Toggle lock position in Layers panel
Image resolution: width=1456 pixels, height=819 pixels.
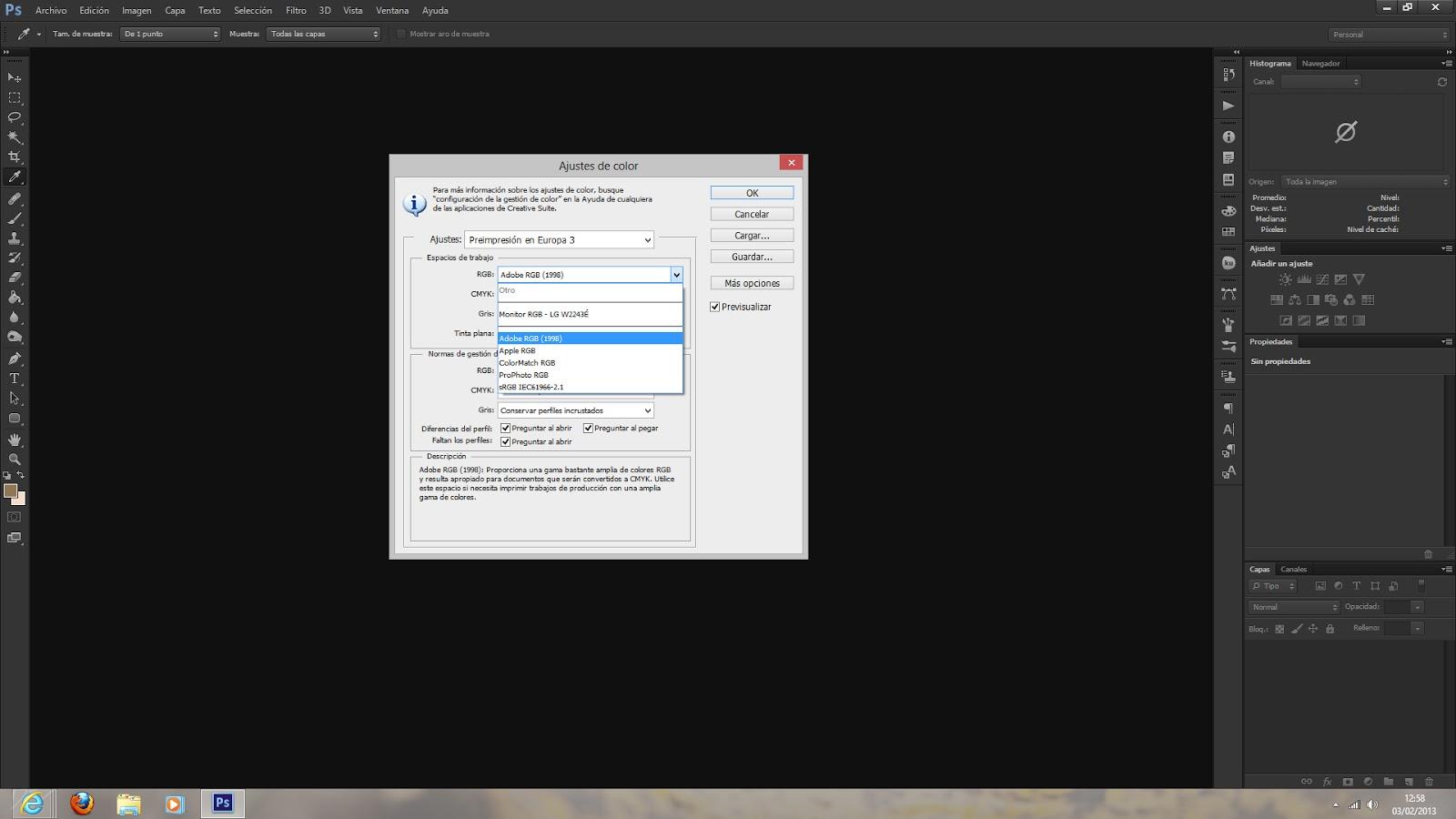1312,629
